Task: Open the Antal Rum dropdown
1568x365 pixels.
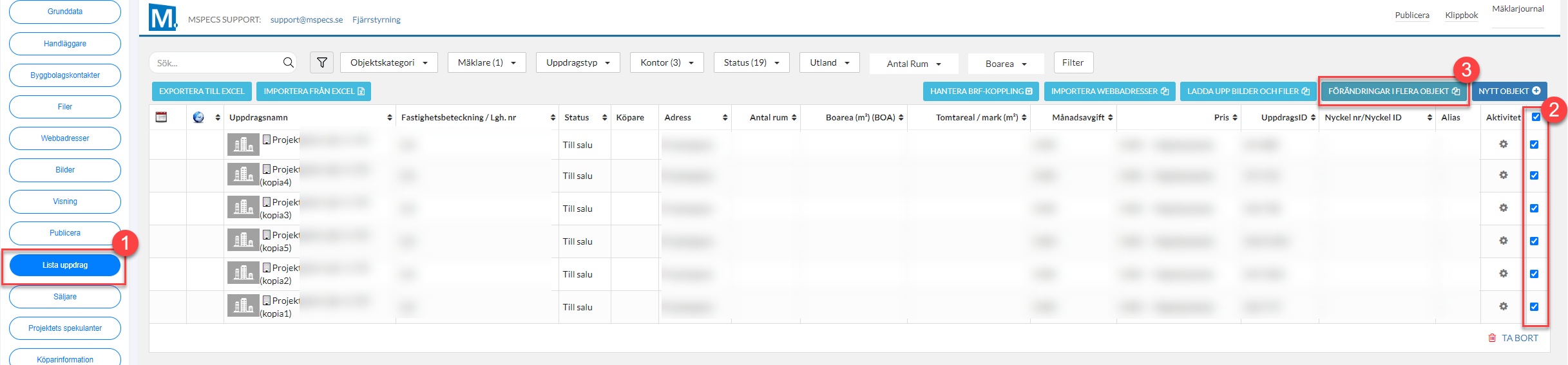Action: click(x=913, y=64)
